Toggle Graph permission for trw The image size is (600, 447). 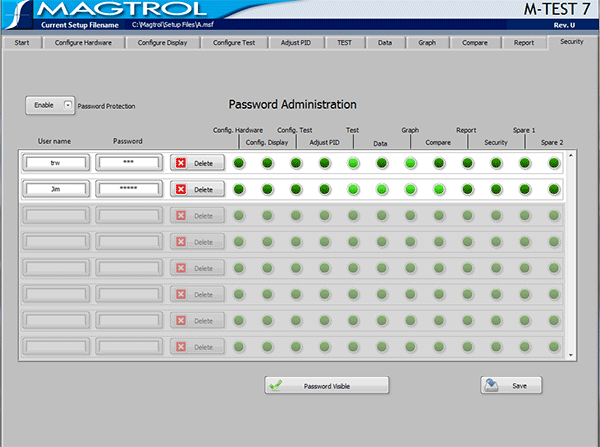410,163
